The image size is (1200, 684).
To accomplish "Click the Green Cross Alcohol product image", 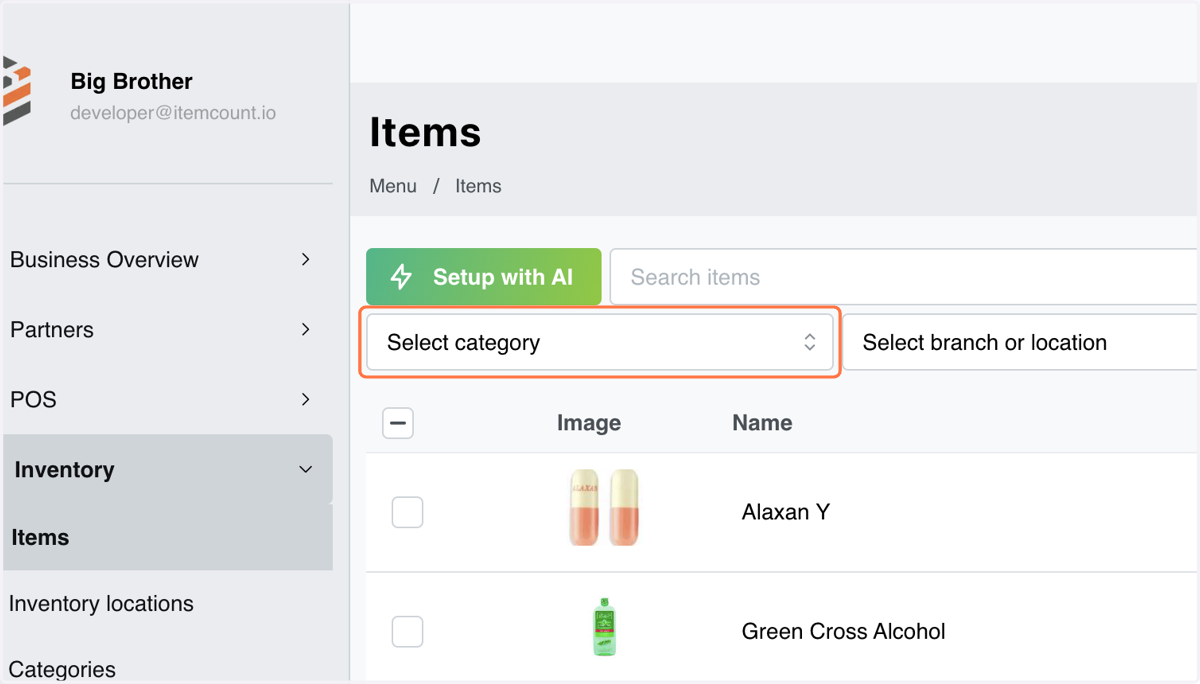I will (x=604, y=627).
